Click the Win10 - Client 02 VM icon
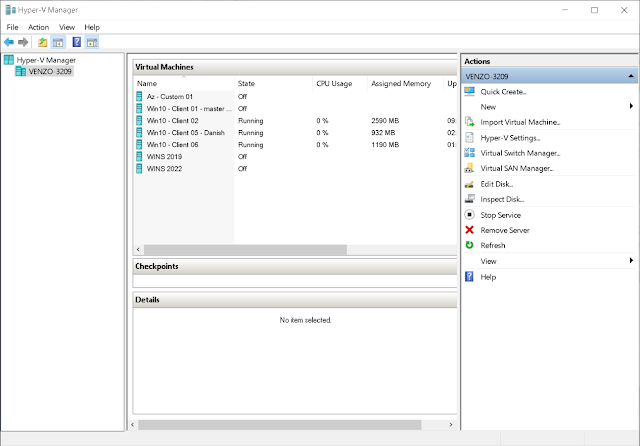The height and width of the screenshot is (446, 640). [x=139, y=121]
